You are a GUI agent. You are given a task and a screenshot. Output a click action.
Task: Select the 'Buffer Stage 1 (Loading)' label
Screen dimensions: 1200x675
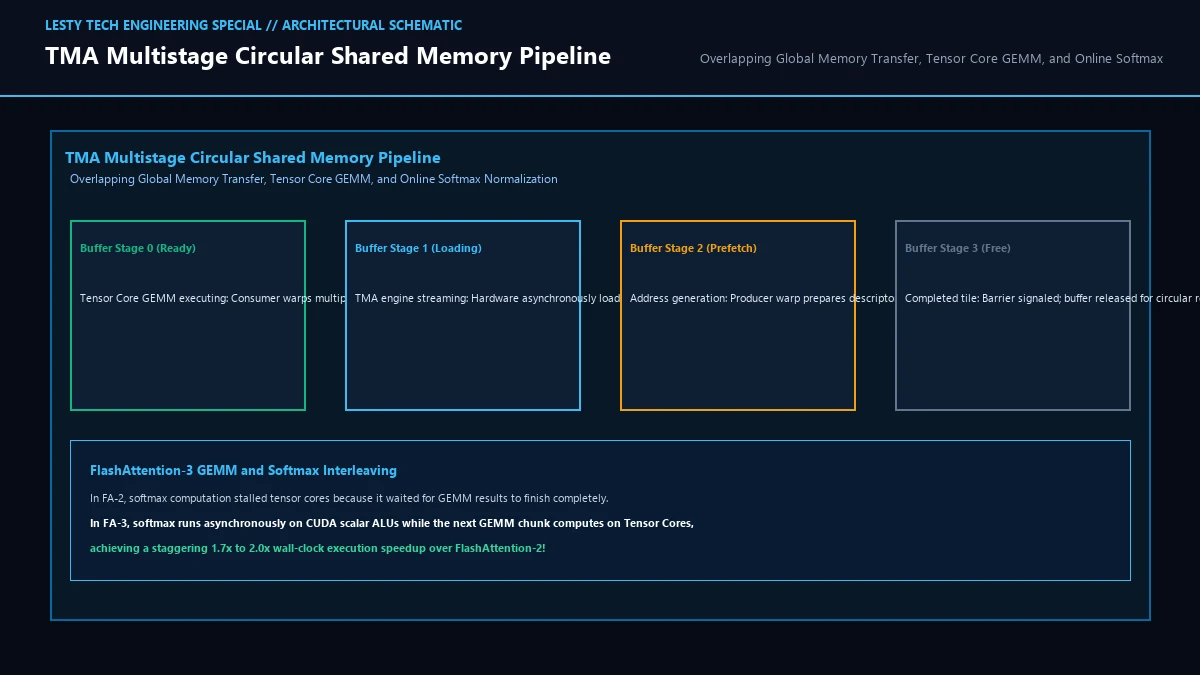pyautogui.click(x=418, y=248)
